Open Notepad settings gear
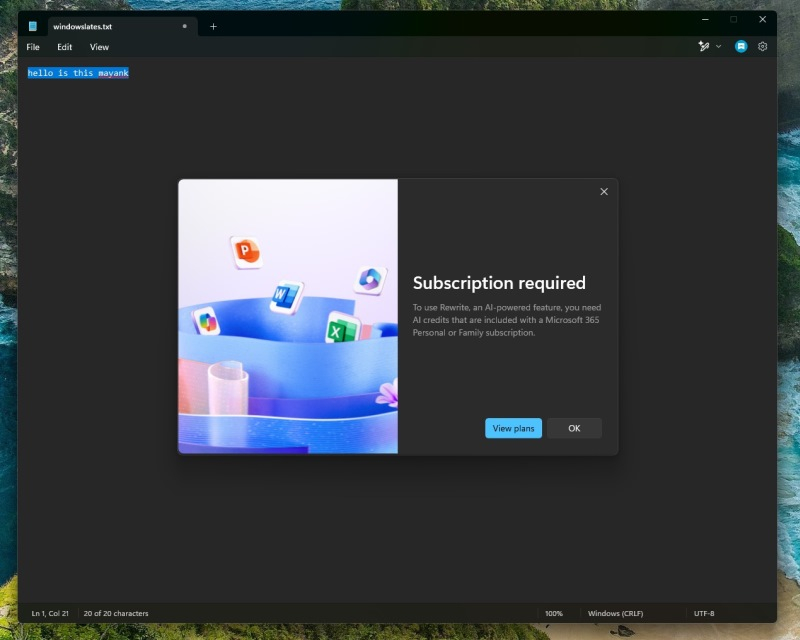Image resolution: width=800 pixels, height=640 pixels. (763, 46)
